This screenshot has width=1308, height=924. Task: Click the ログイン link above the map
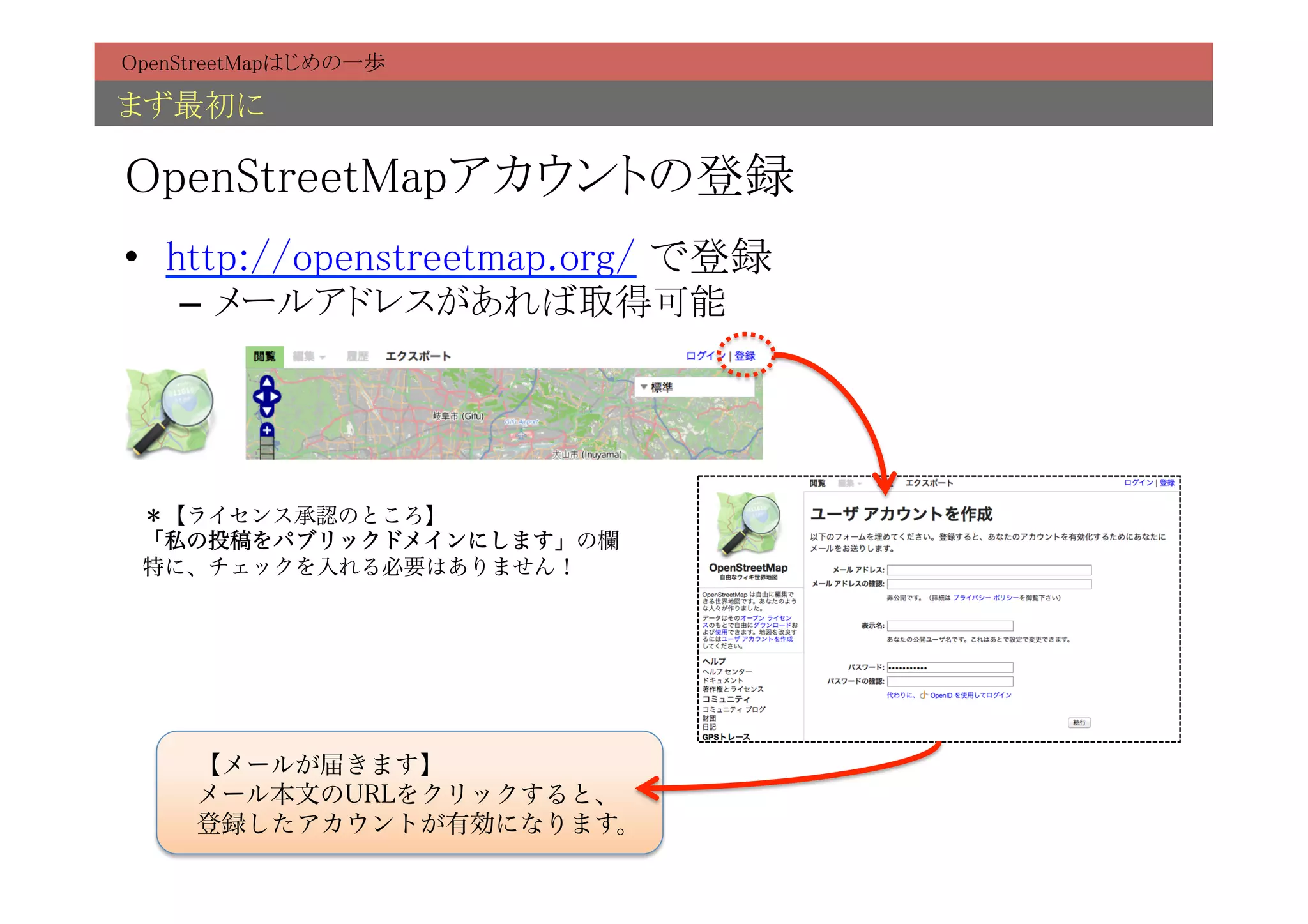coord(705,356)
